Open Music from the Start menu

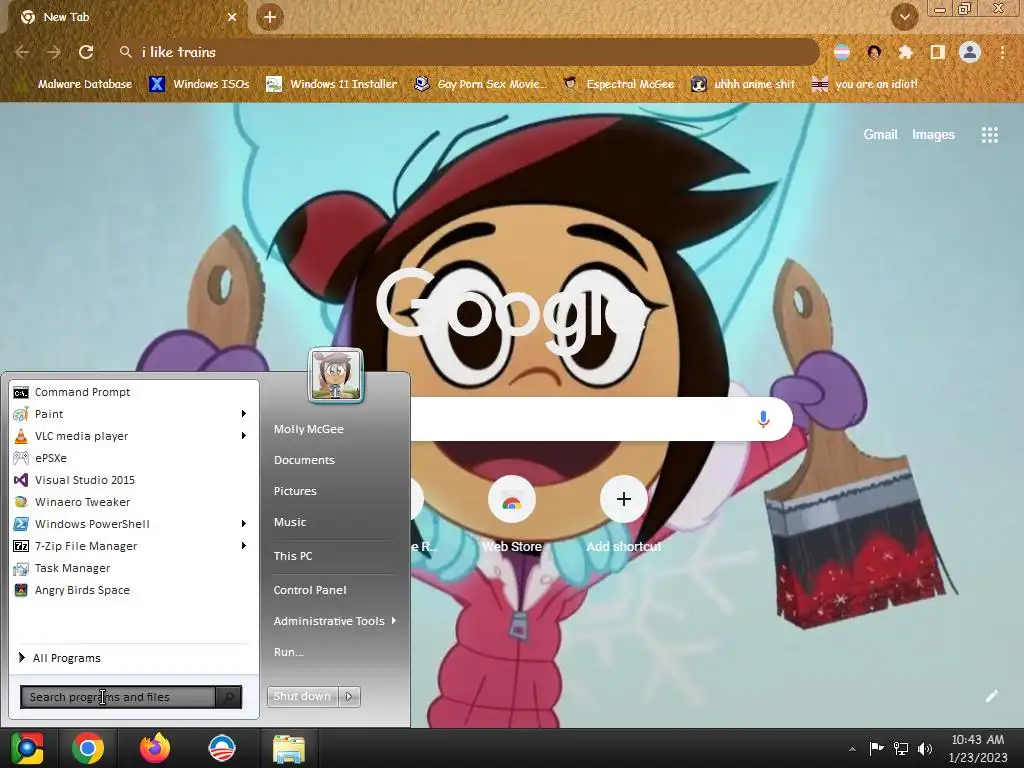click(x=290, y=522)
